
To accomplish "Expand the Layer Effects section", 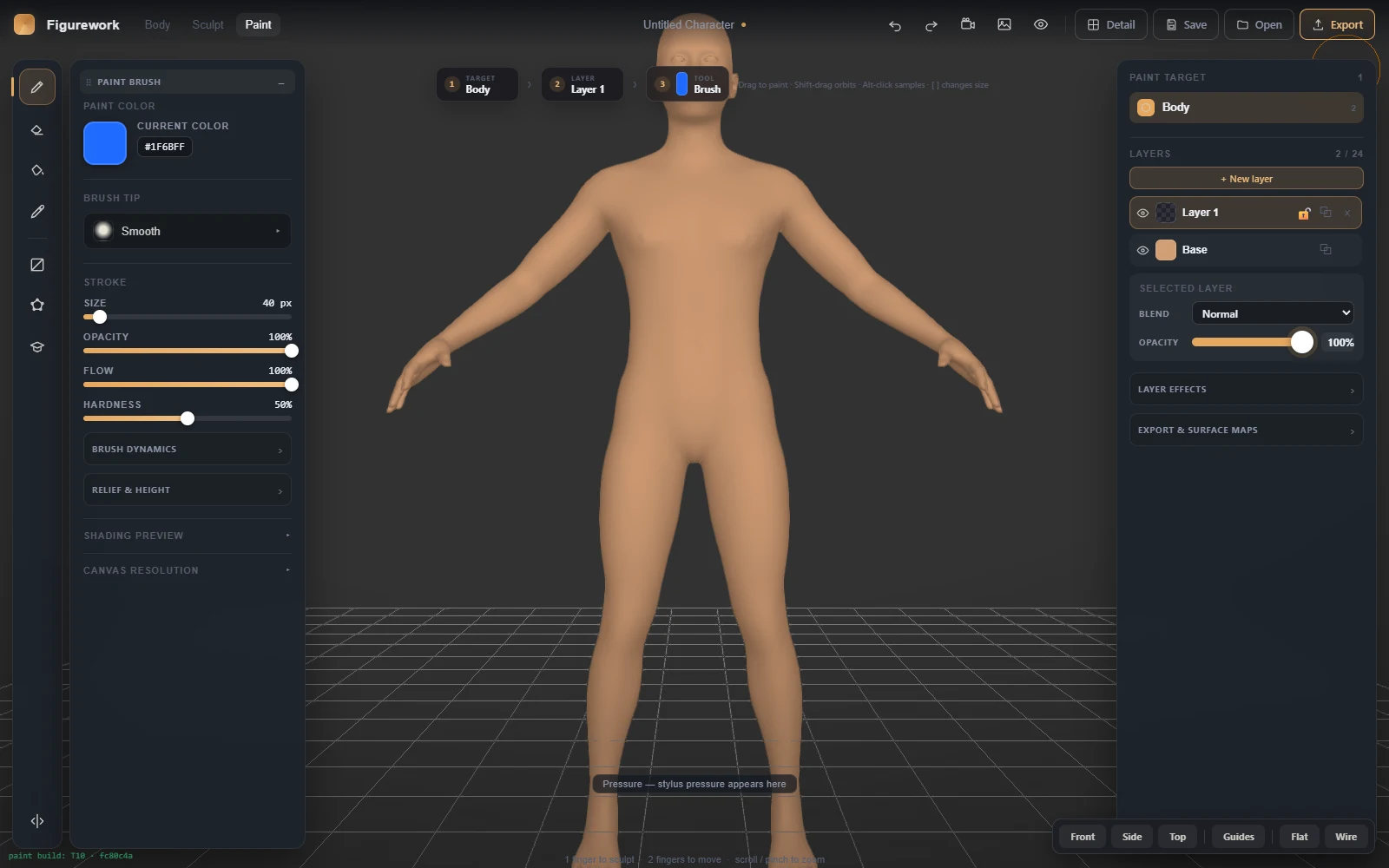I will pyautogui.click(x=1246, y=390).
